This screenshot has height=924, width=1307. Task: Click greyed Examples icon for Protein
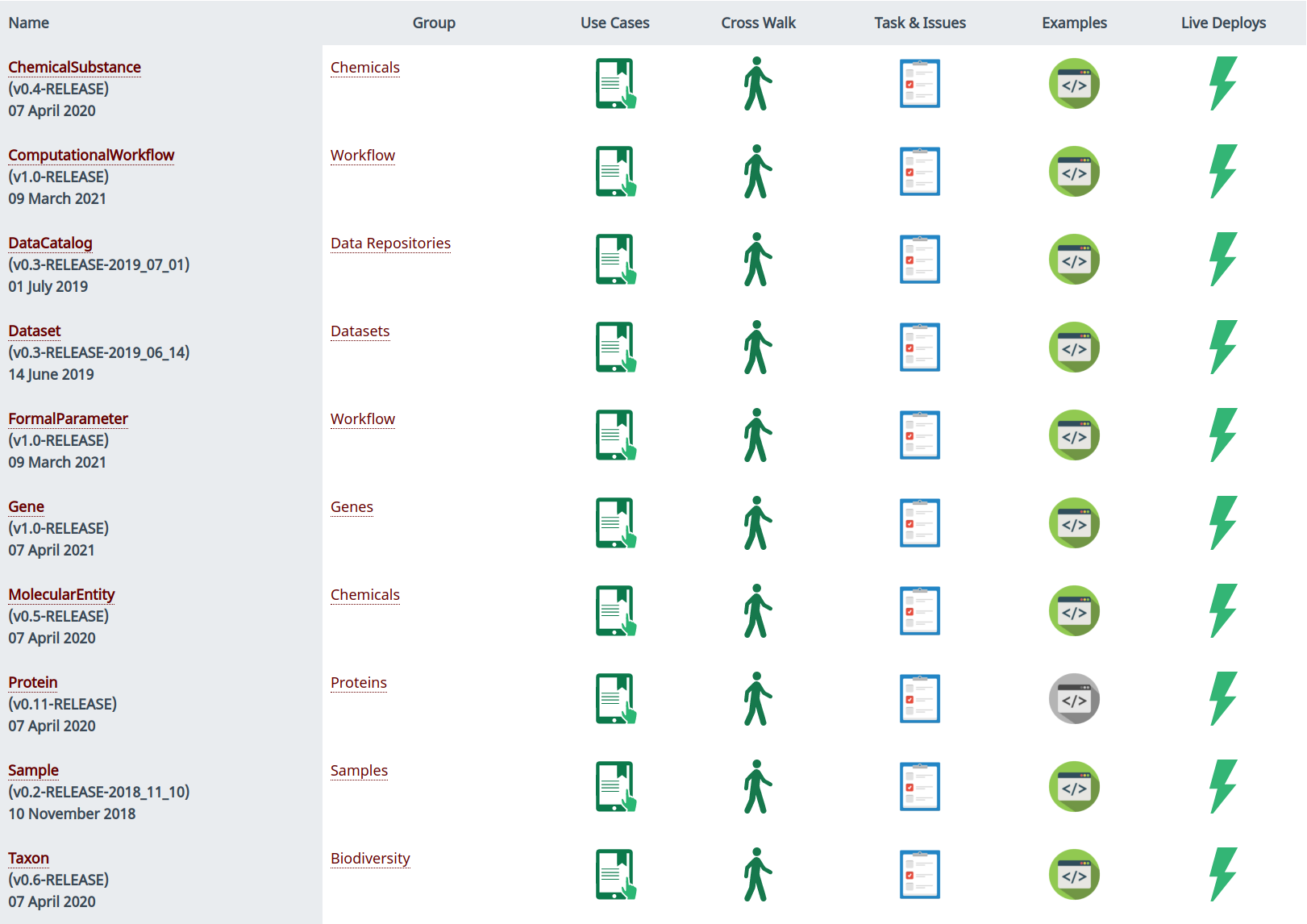point(1074,698)
